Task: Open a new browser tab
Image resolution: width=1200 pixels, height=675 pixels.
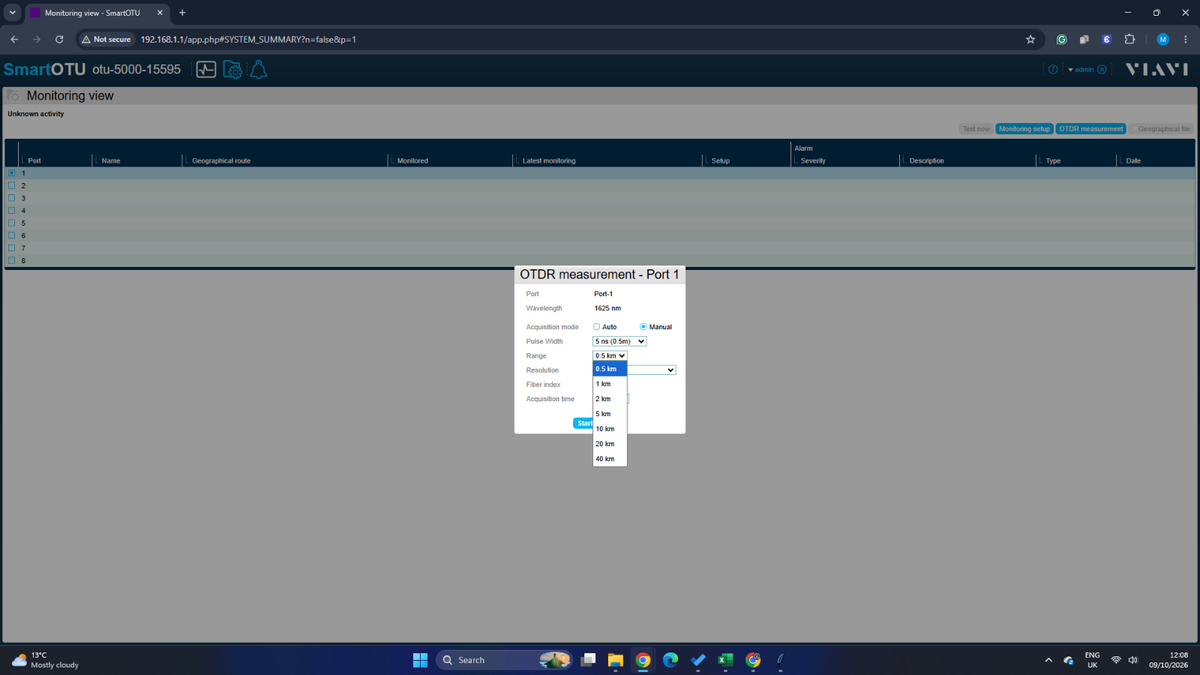Action: point(182,12)
